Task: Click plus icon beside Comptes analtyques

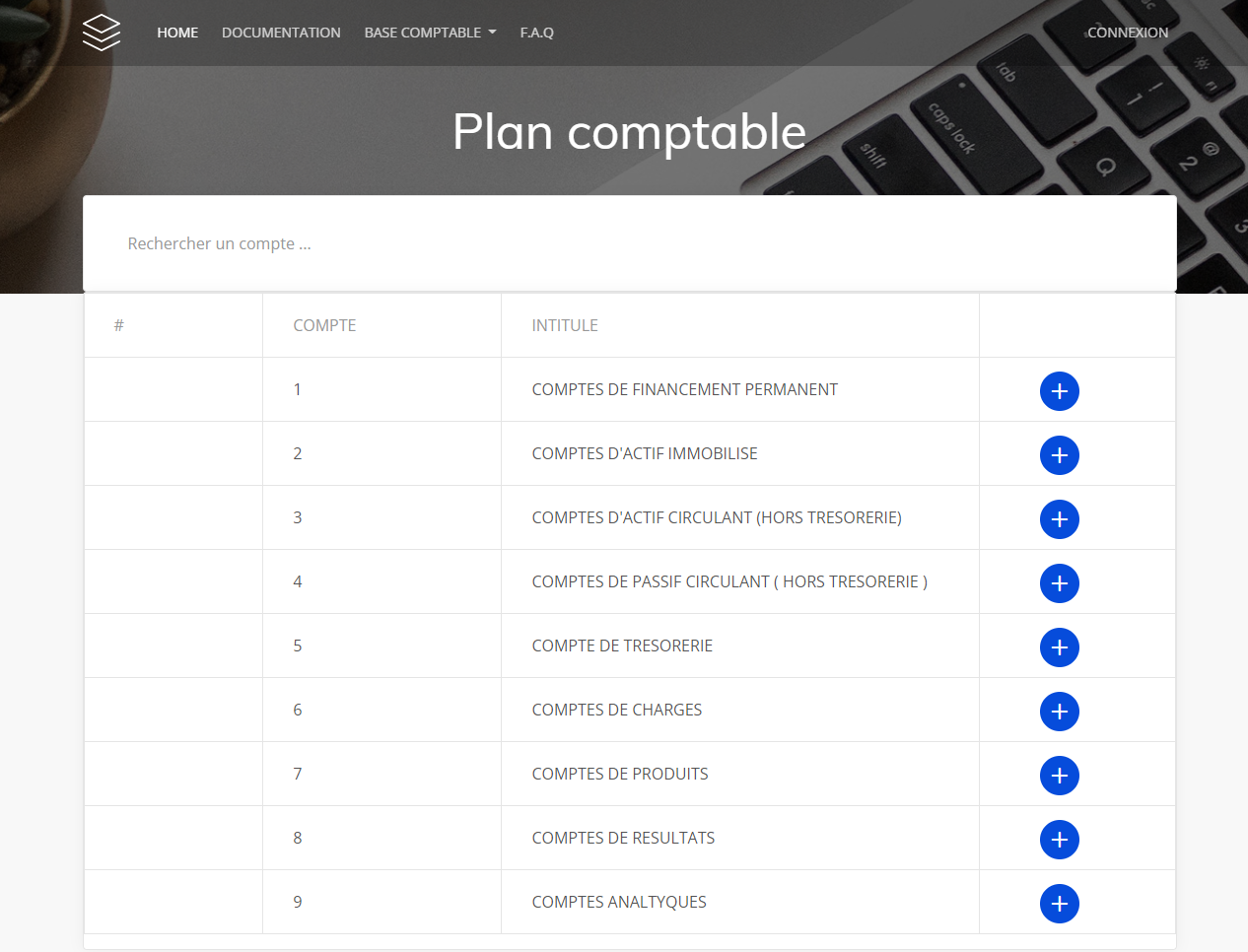Action: coord(1059,904)
